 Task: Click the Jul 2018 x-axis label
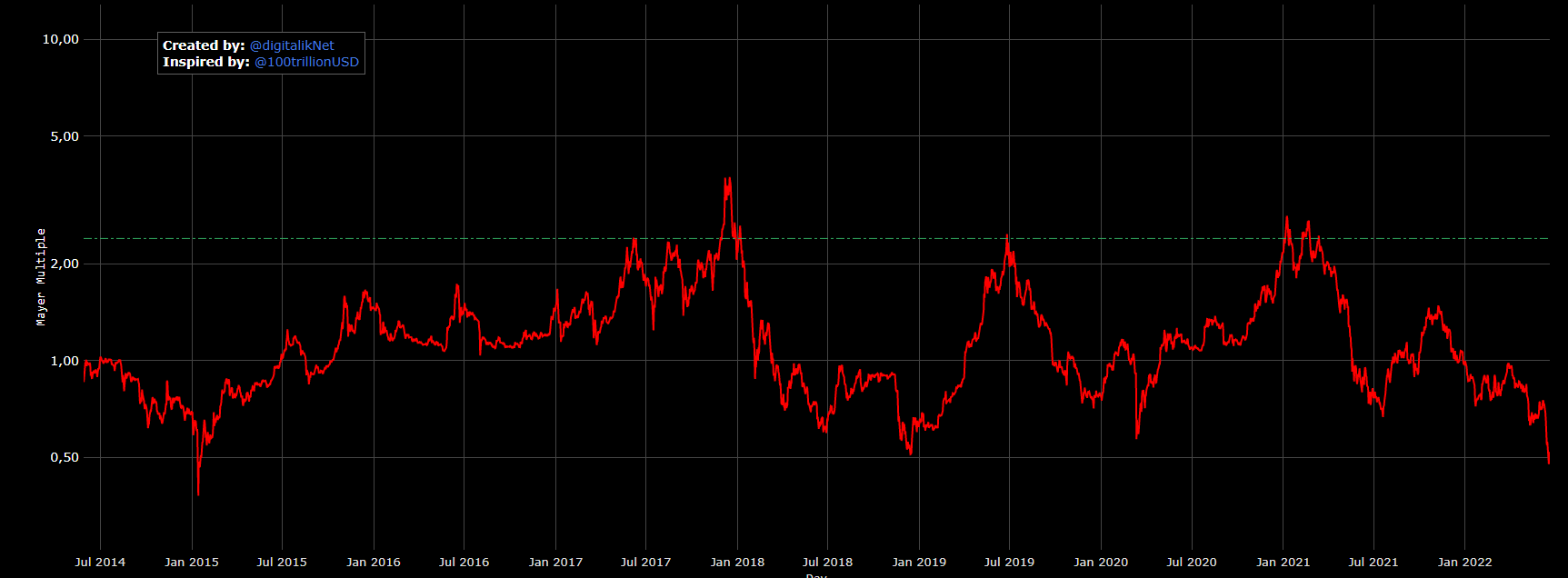click(x=827, y=562)
